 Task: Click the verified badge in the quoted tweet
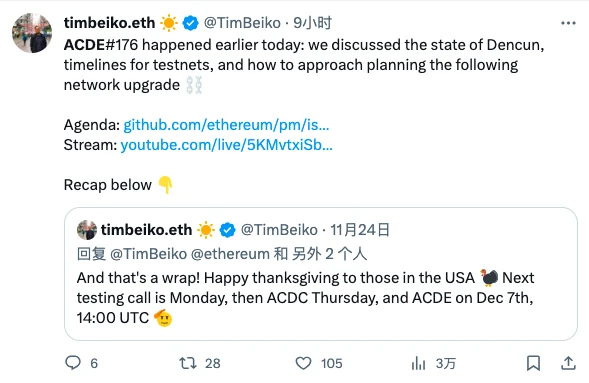coord(227,230)
